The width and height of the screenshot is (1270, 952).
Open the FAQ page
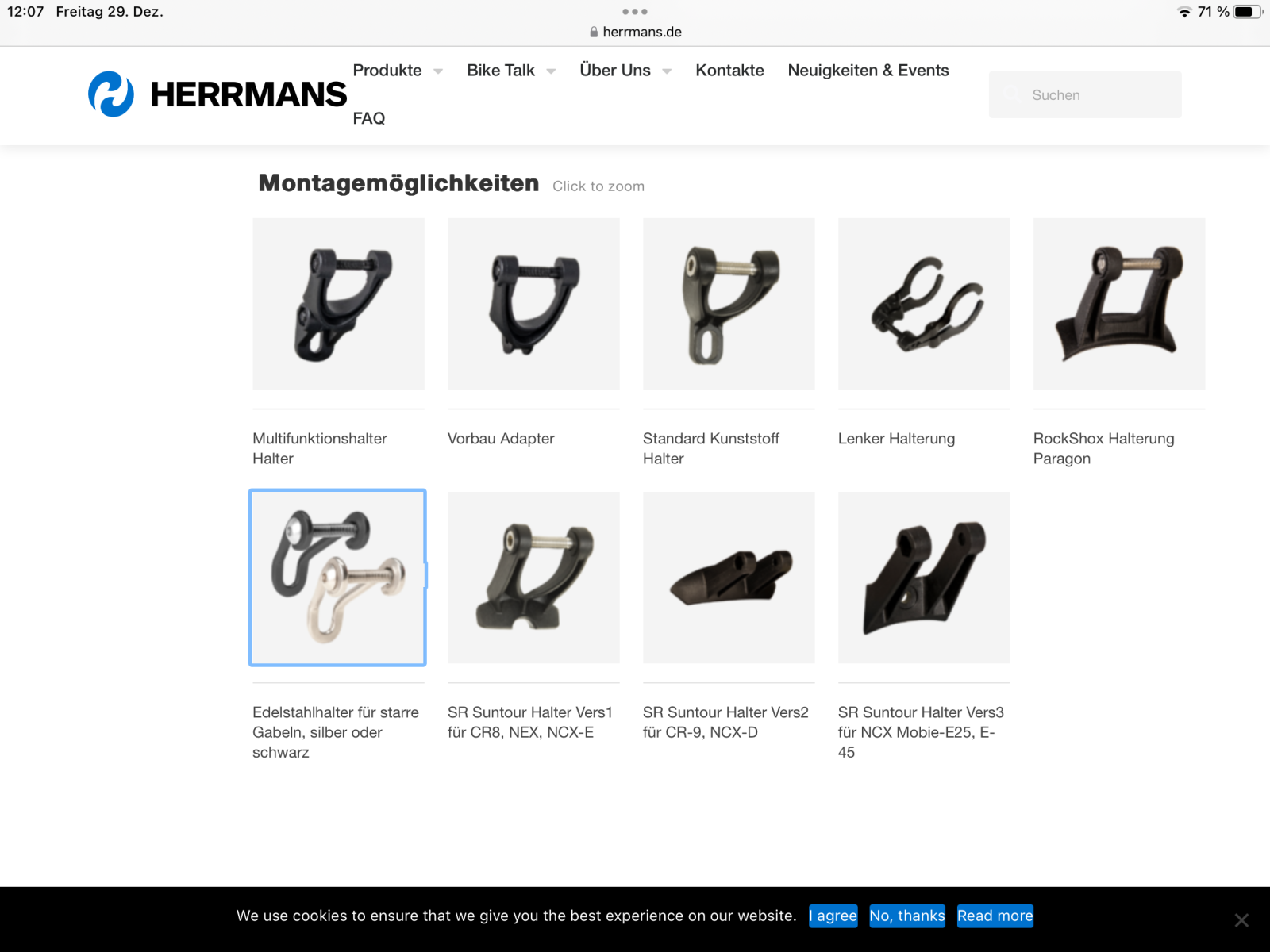pos(369,118)
